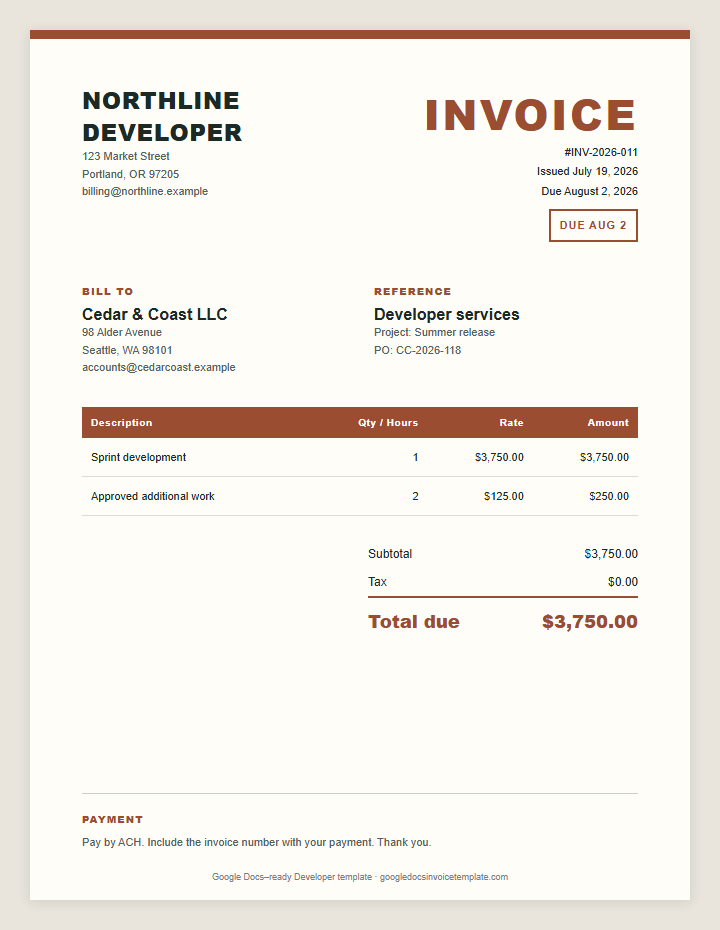This screenshot has height=930, width=720.
Task: Click the googledocsinvoicetemplate.com footer text
Action: point(444,877)
